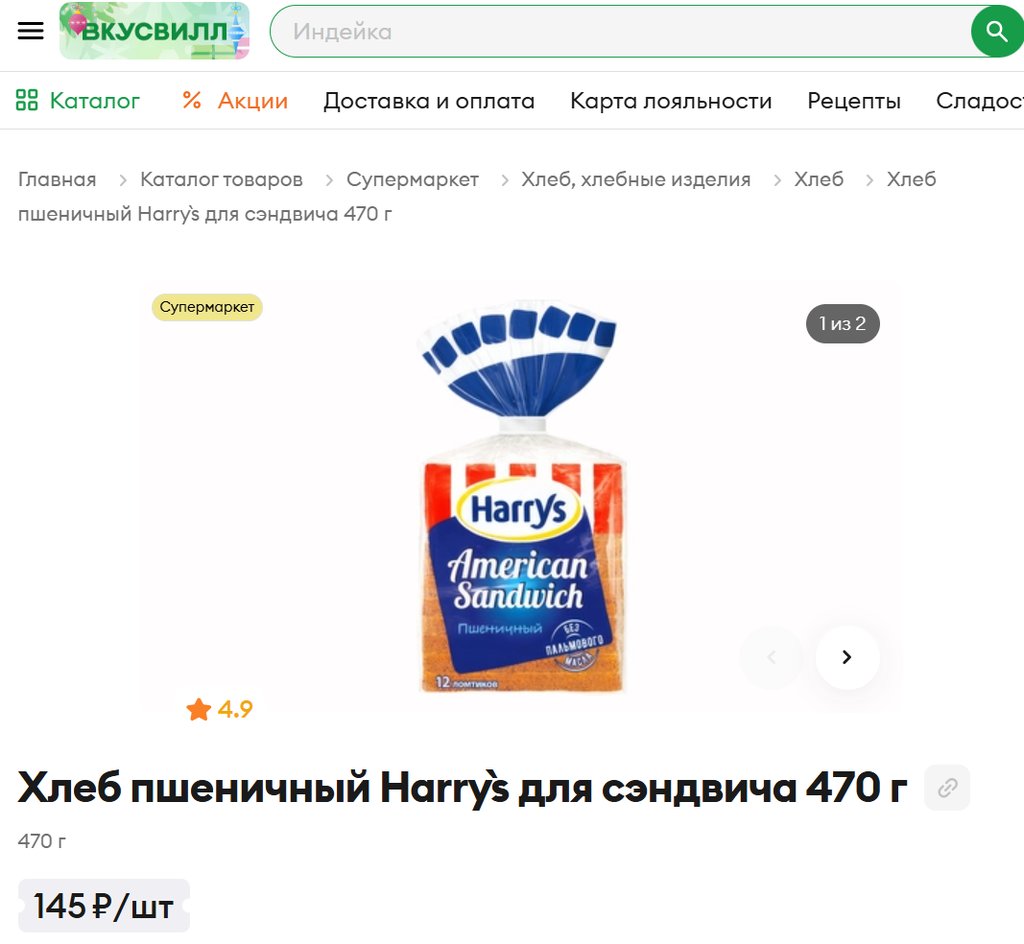Viewport: 1024px width, 944px height.
Task: Open Доставка и оплата menu item
Action: [429, 101]
